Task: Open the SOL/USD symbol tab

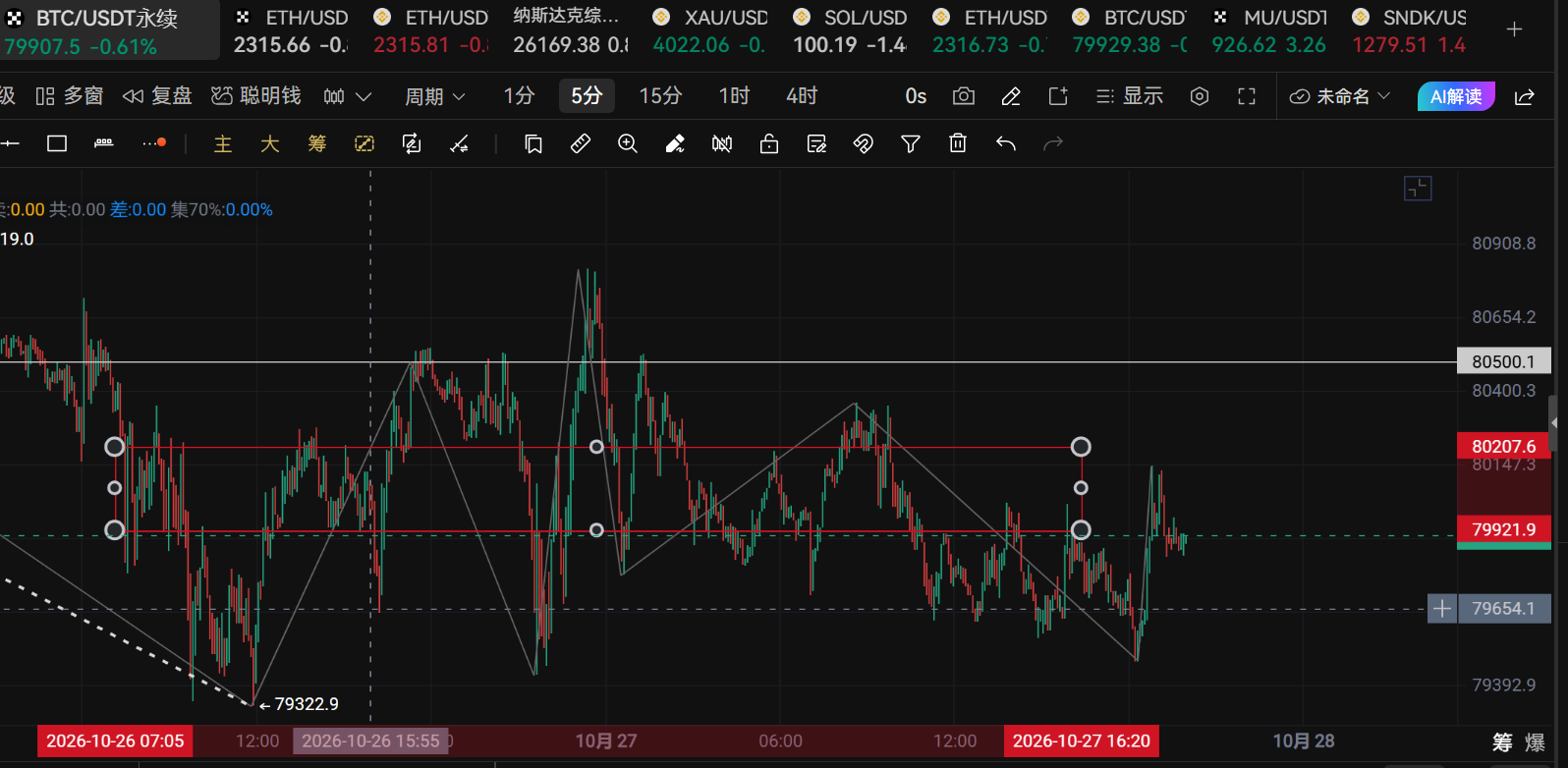Action: tap(849, 30)
